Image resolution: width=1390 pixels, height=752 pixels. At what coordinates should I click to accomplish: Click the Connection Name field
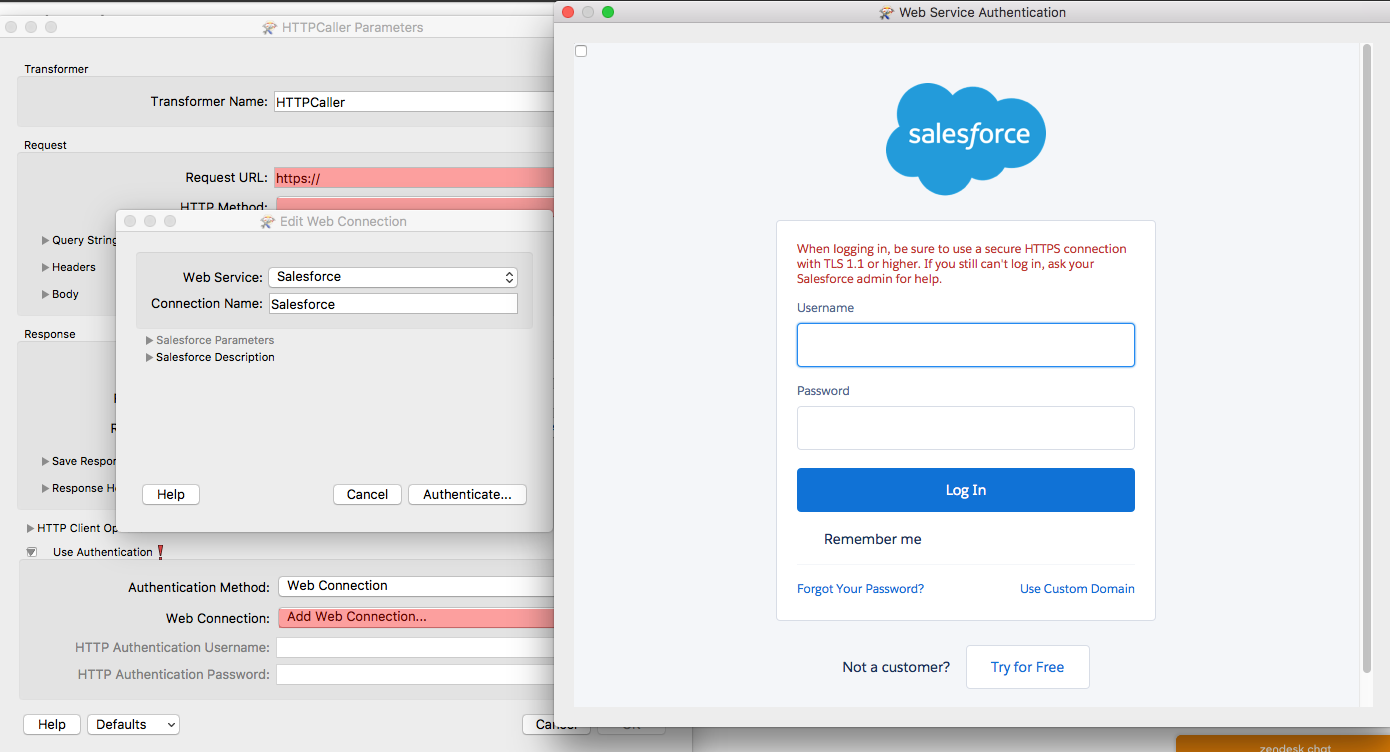click(x=392, y=304)
